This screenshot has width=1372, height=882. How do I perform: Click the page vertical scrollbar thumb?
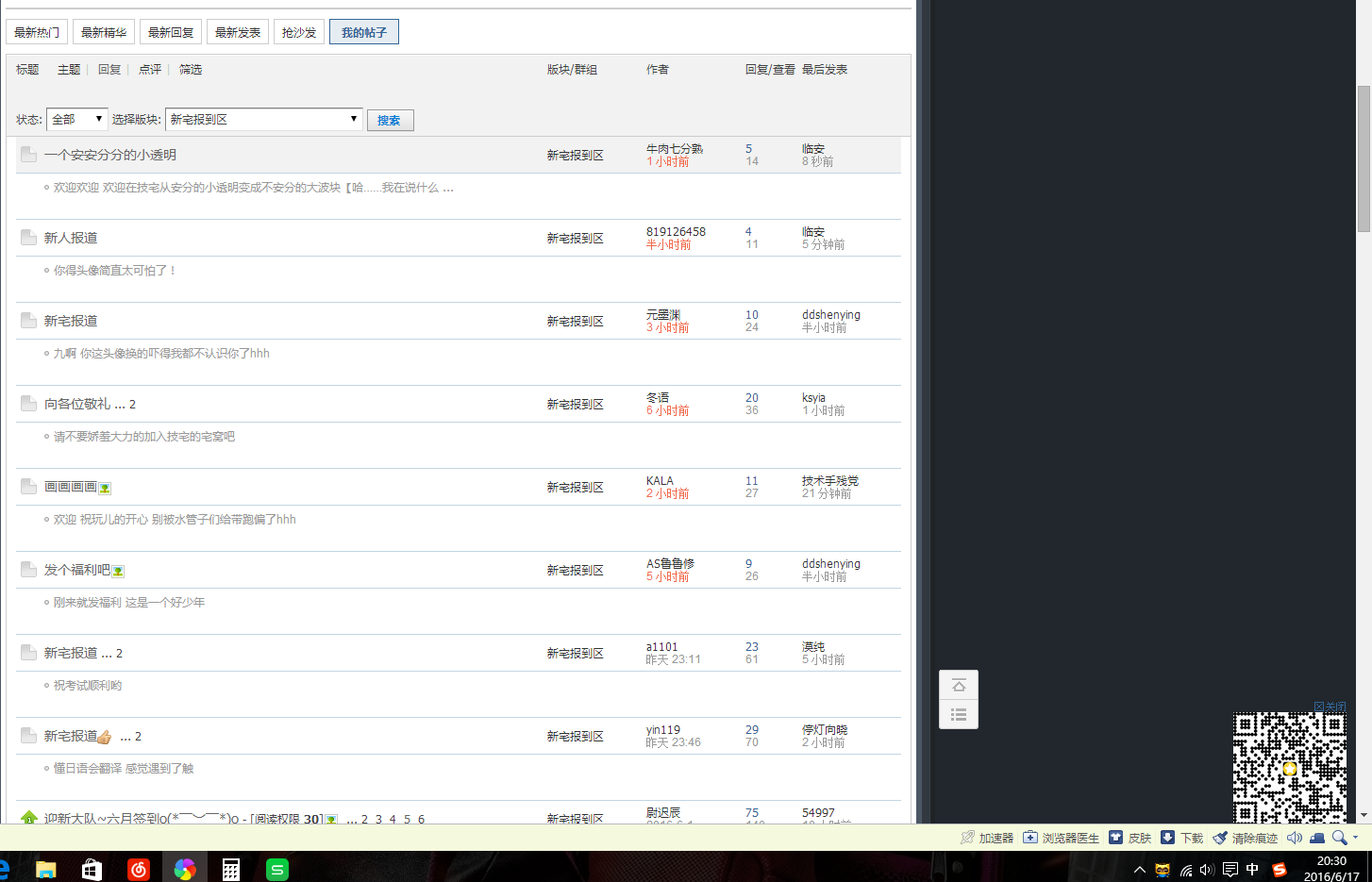[x=1364, y=158]
